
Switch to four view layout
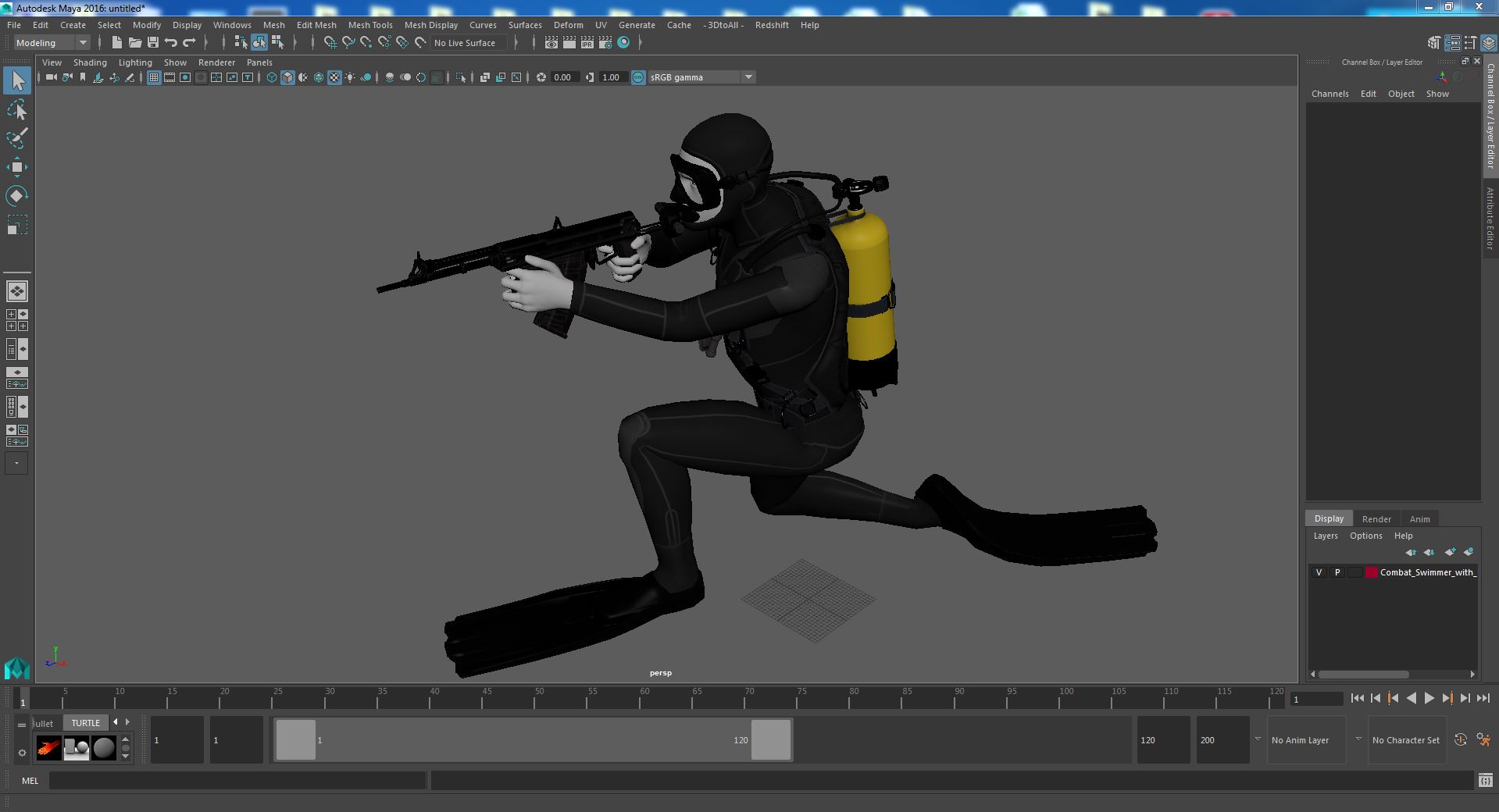(x=17, y=320)
